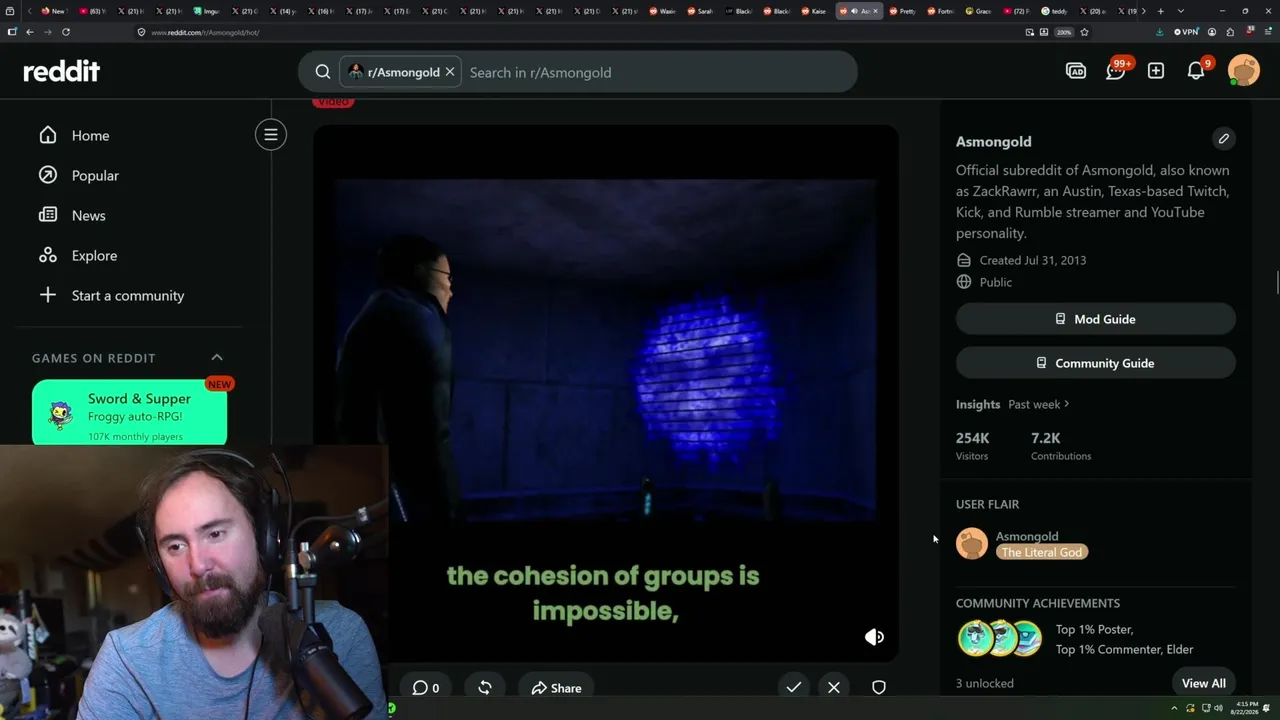Click the community achievement badges
This screenshot has width=1280, height=720.
1000,638
